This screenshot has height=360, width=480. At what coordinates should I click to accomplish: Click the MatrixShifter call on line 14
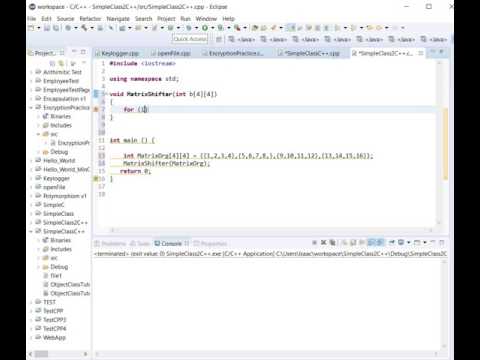[x=166, y=163]
